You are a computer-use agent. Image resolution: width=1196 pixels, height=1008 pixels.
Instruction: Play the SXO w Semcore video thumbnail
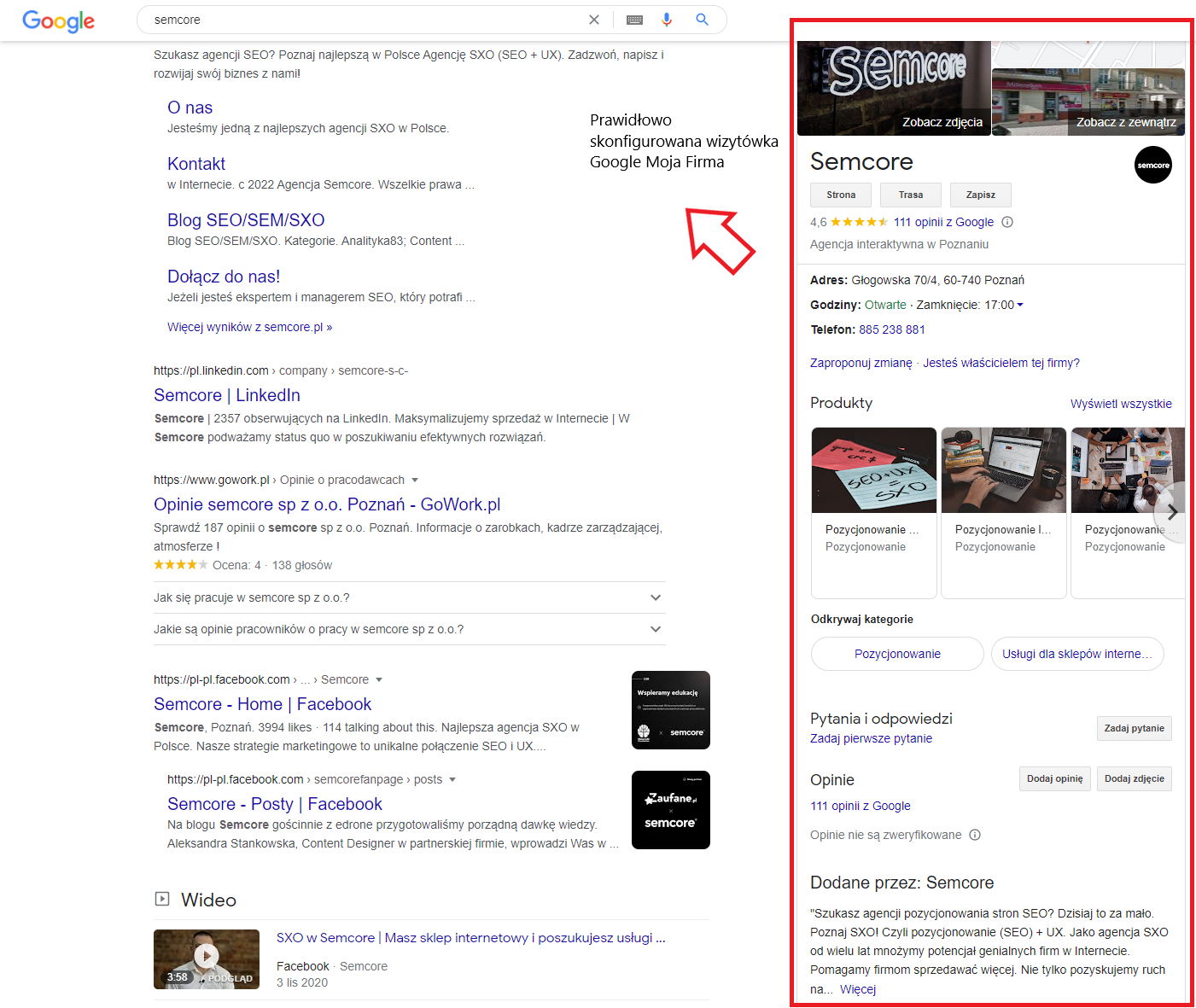click(x=207, y=959)
